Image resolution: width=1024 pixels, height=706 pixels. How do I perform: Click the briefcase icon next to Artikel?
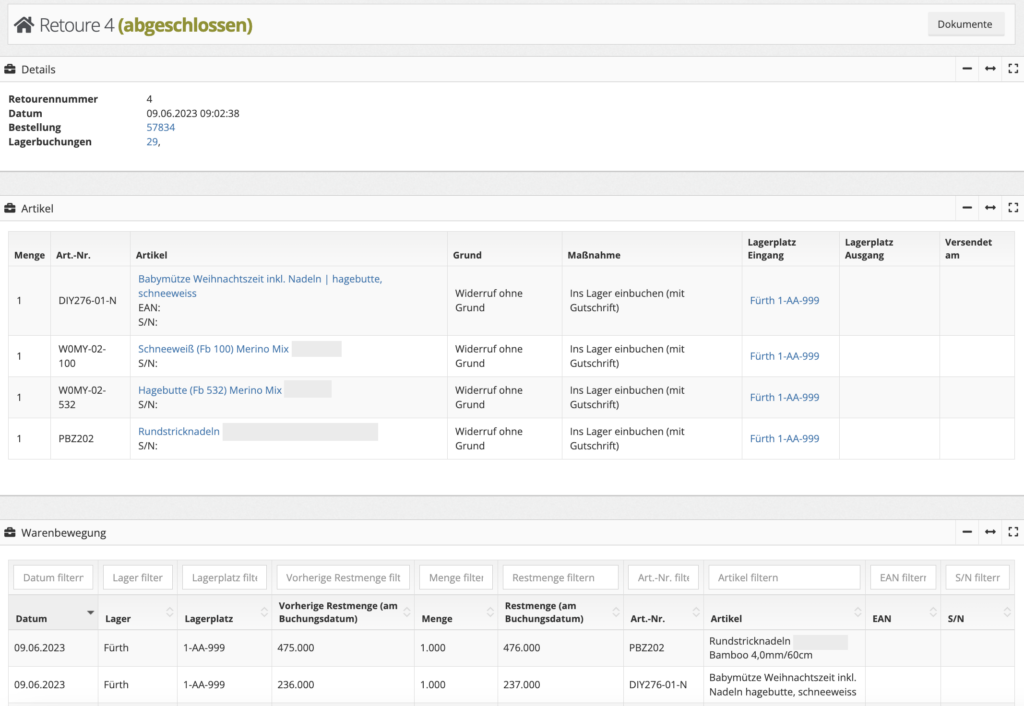click(x=10, y=208)
